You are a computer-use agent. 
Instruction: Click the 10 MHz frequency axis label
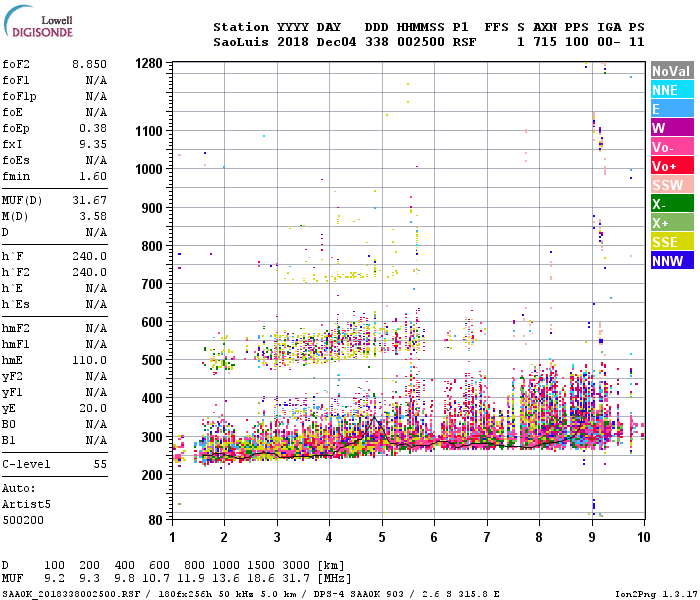[x=643, y=537]
